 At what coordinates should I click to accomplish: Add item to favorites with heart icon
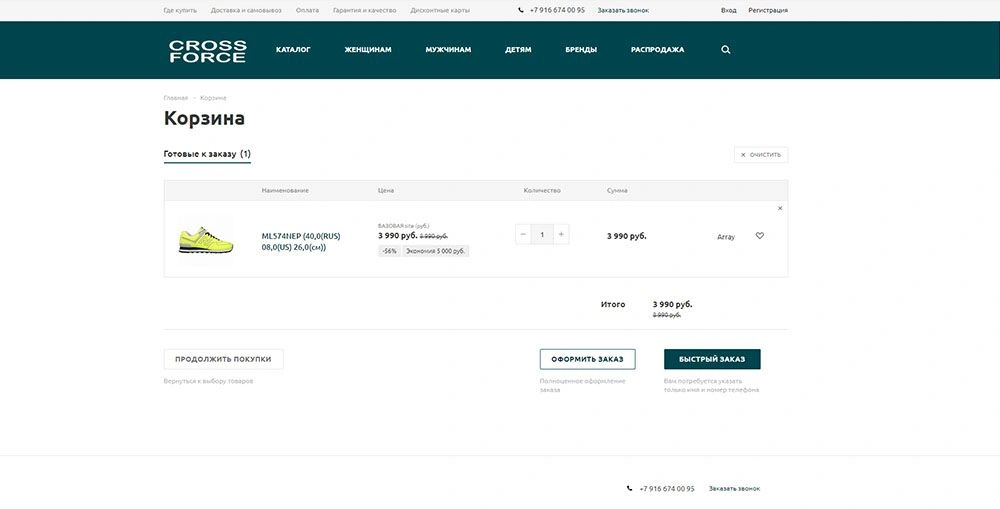click(759, 236)
